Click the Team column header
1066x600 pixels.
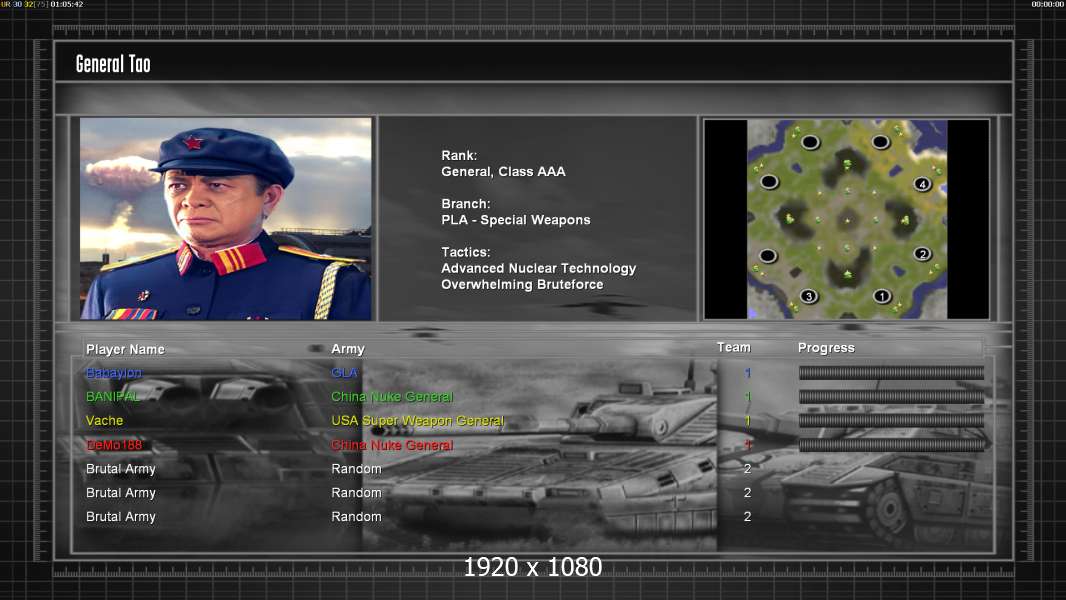pyautogui.click(x=733, y=347)
